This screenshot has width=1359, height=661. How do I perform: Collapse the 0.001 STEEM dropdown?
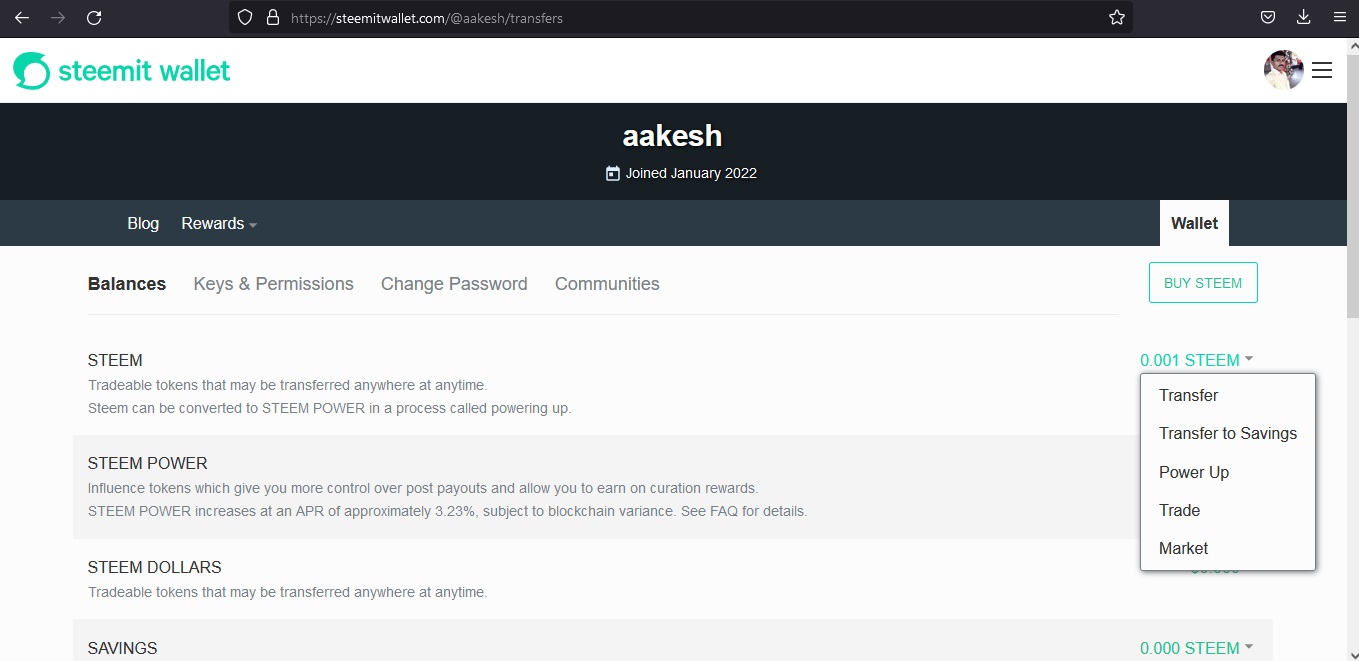(x=1197, y=360)
